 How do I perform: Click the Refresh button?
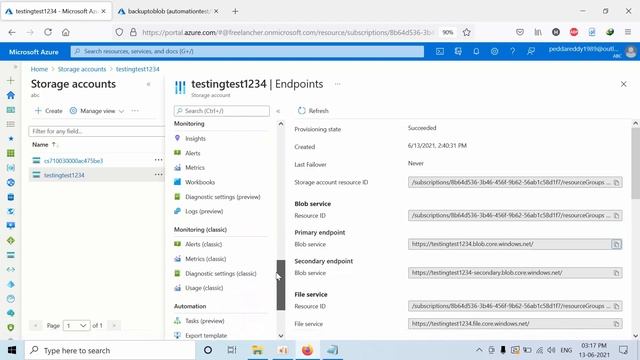313,111
